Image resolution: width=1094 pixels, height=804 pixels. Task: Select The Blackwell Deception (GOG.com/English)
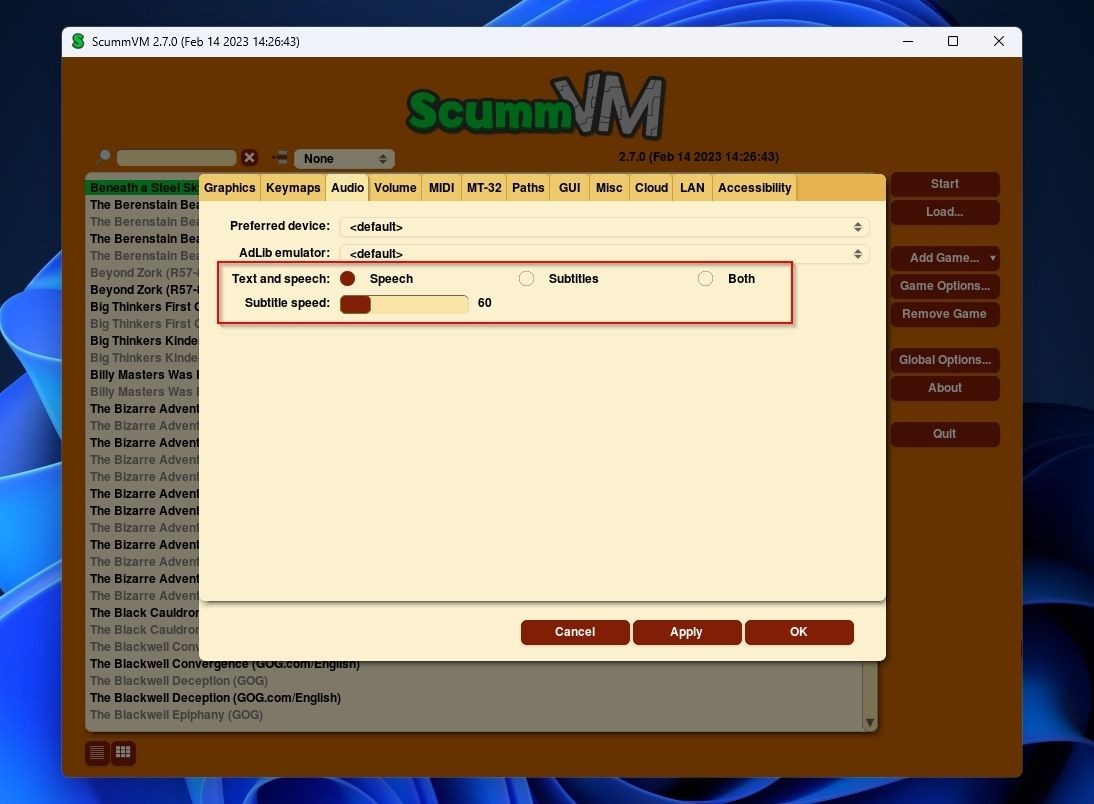pyautogui.click(x=215, y=698)
